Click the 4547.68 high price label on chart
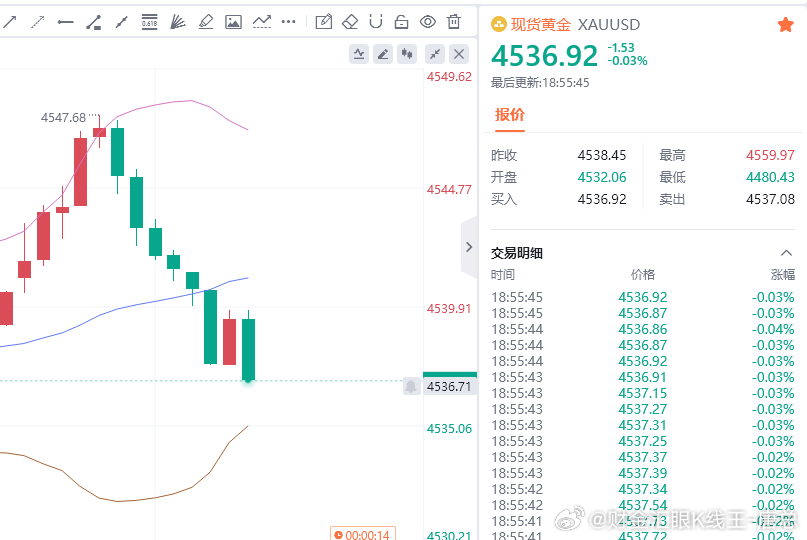The image size is (807, 540). click(63, 118)
